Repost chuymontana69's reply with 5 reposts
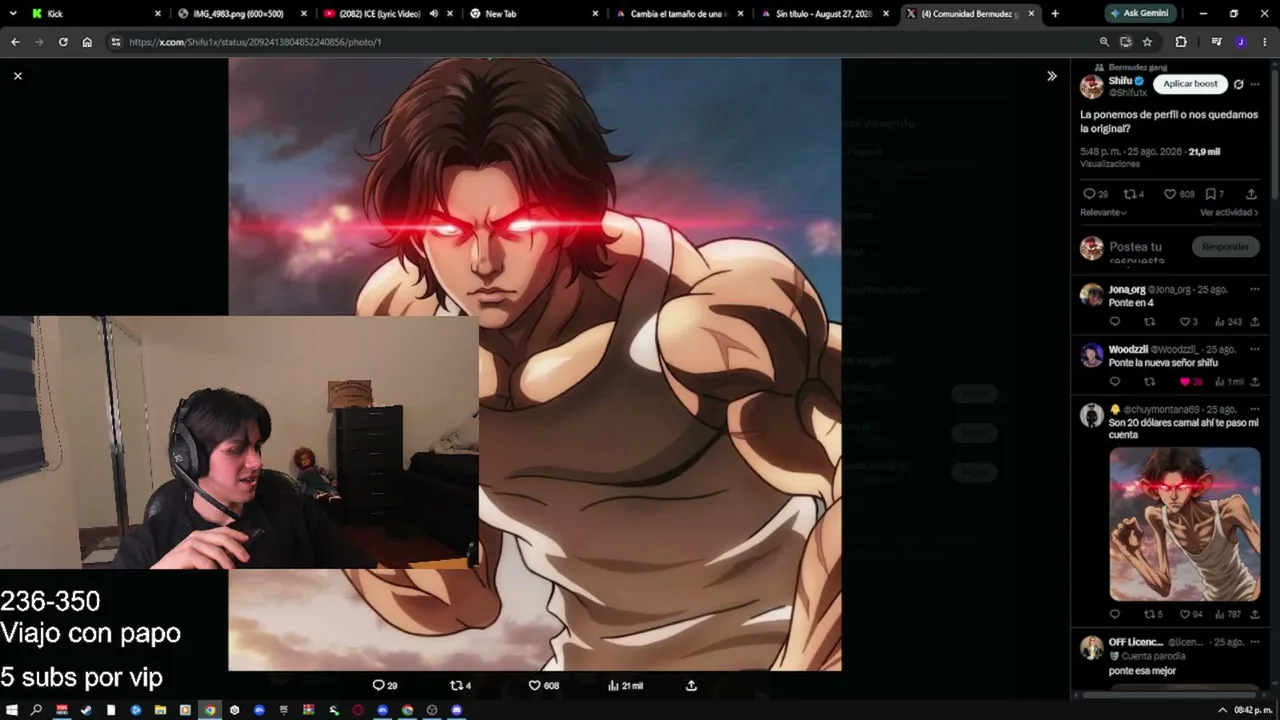 coord(1149,614)
